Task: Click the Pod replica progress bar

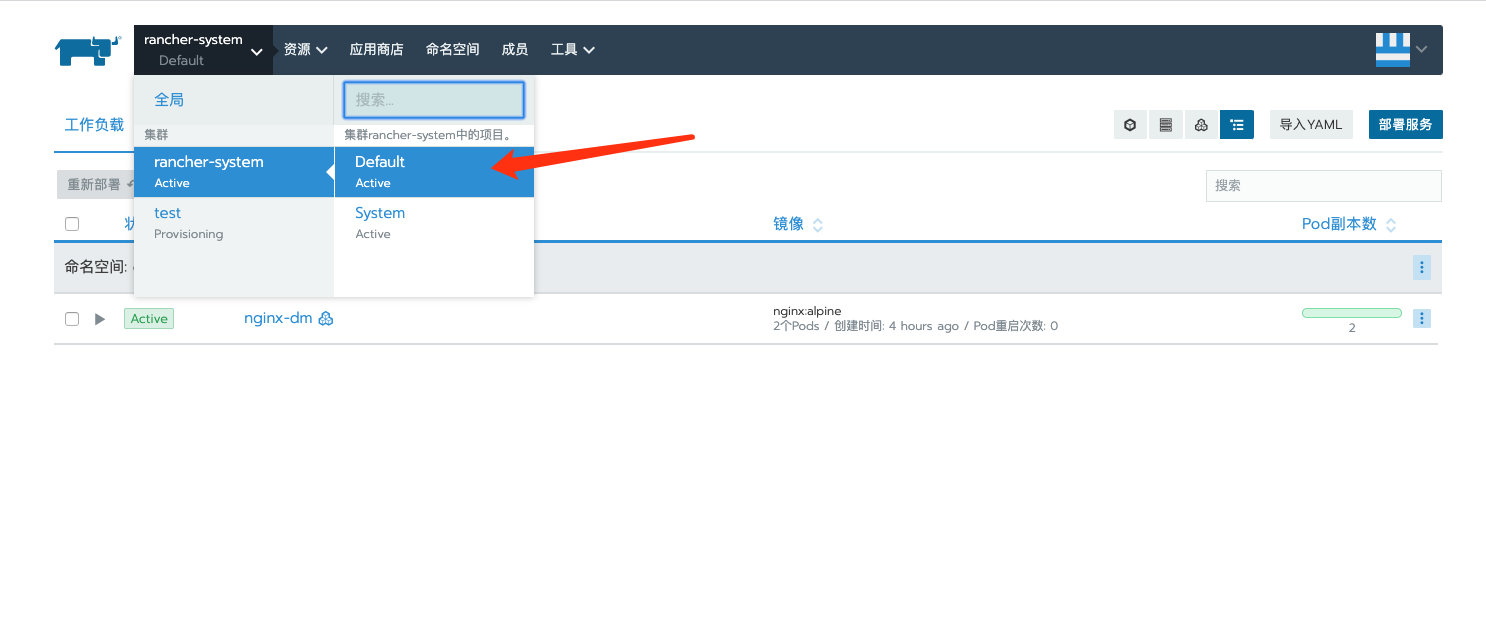Action: [x=1352, y=312]
